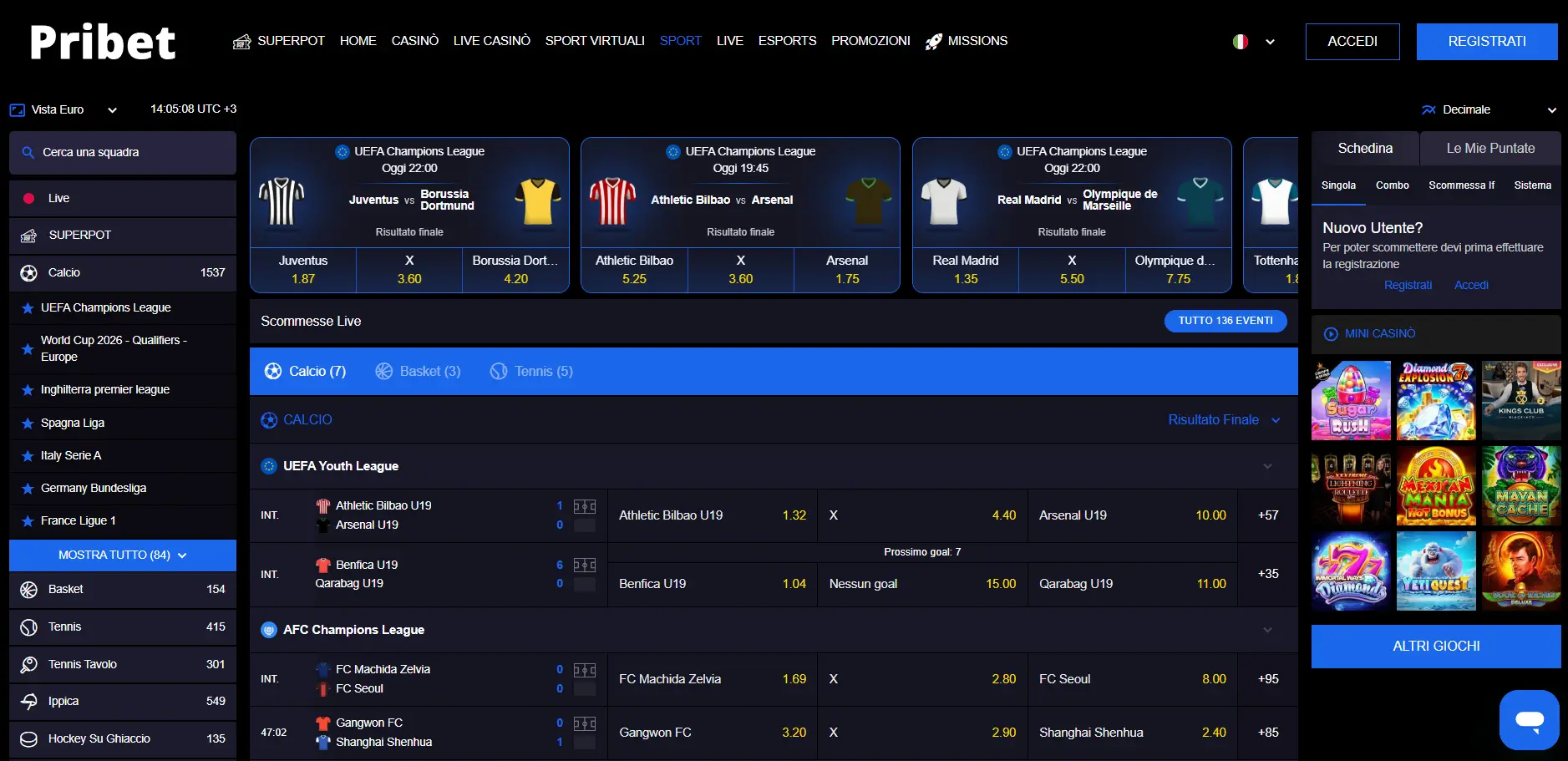Click the Cerca una squadra search field
The height and width of the screenshot is (761, 1568).
point(123,153)
